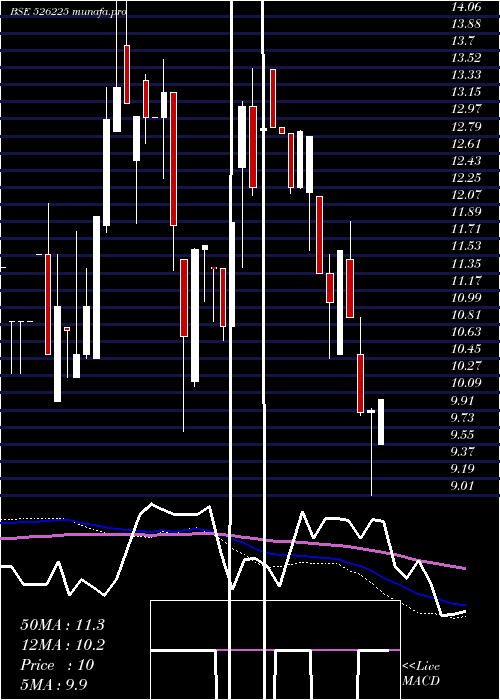Select the 9.55 price axis label

pyautogui.click(x=462, y=435)
